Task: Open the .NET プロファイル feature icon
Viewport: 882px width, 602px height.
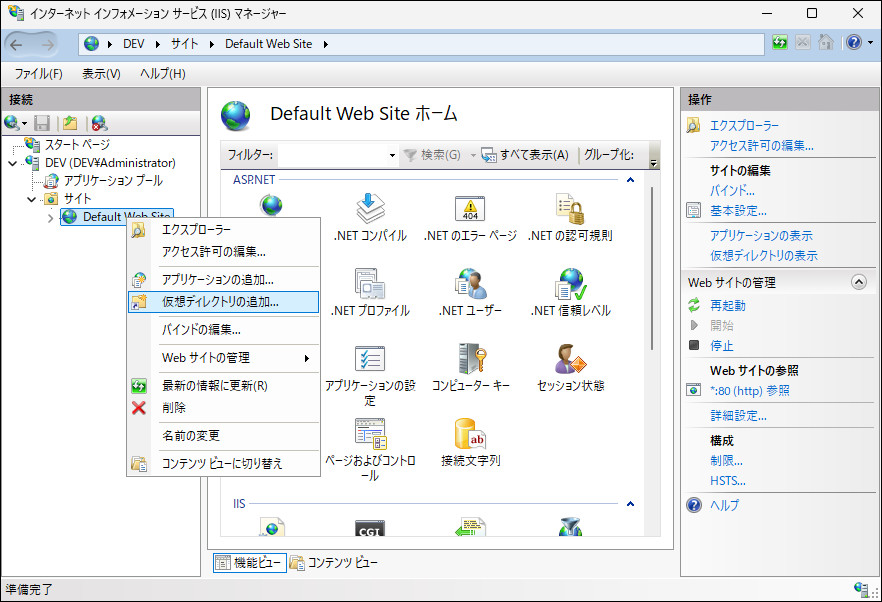Action: [370, 292]
